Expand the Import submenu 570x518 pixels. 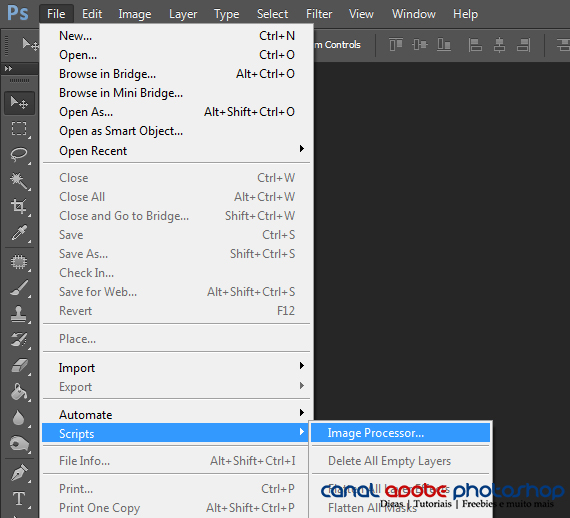tap(176, 368)
